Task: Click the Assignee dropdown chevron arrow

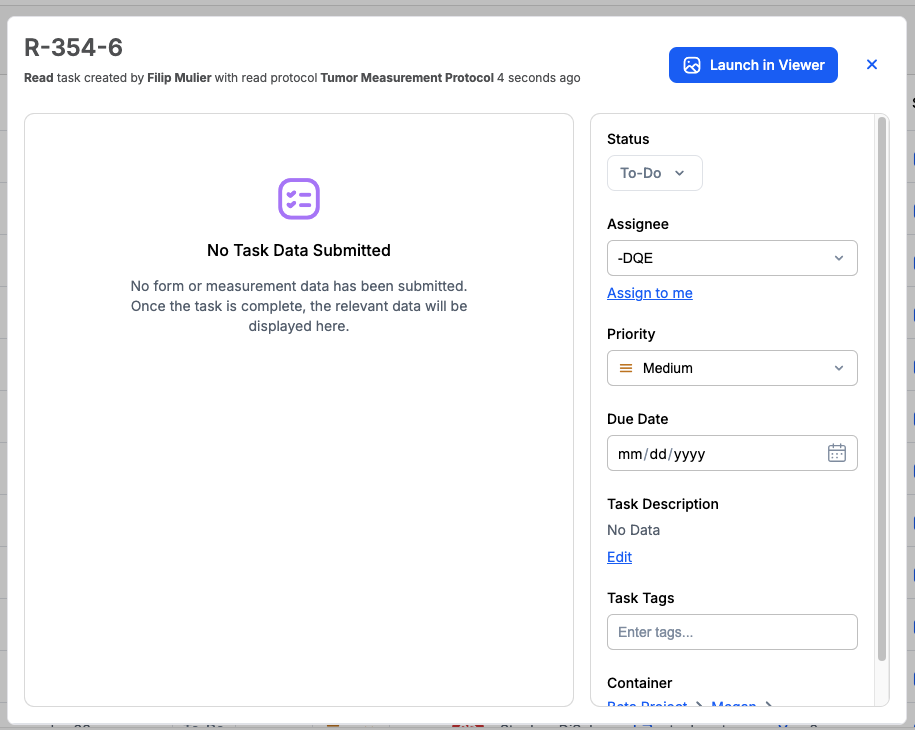Action: (x=840, y=258)
